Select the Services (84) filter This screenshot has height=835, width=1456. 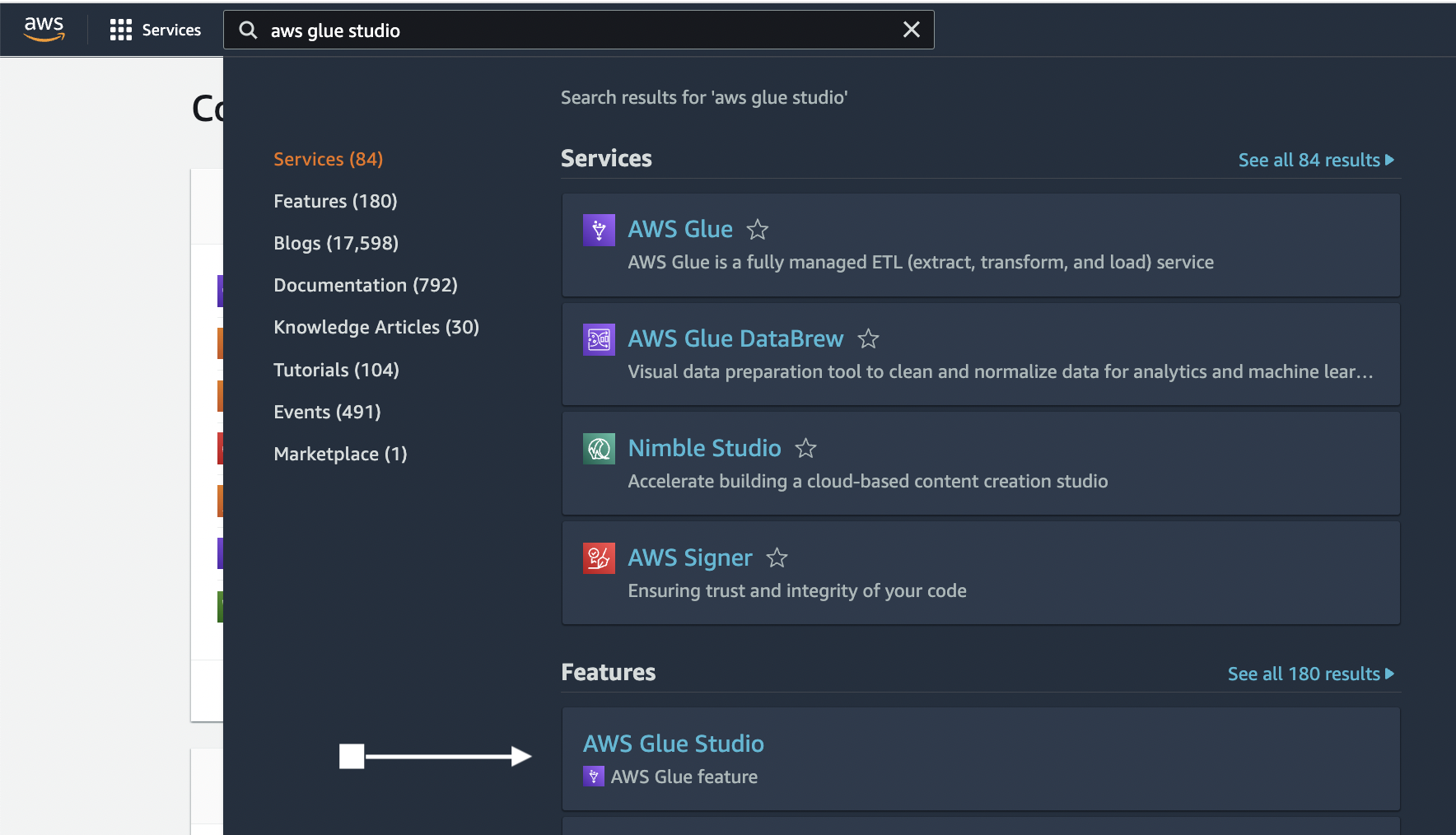pos(328,159)
